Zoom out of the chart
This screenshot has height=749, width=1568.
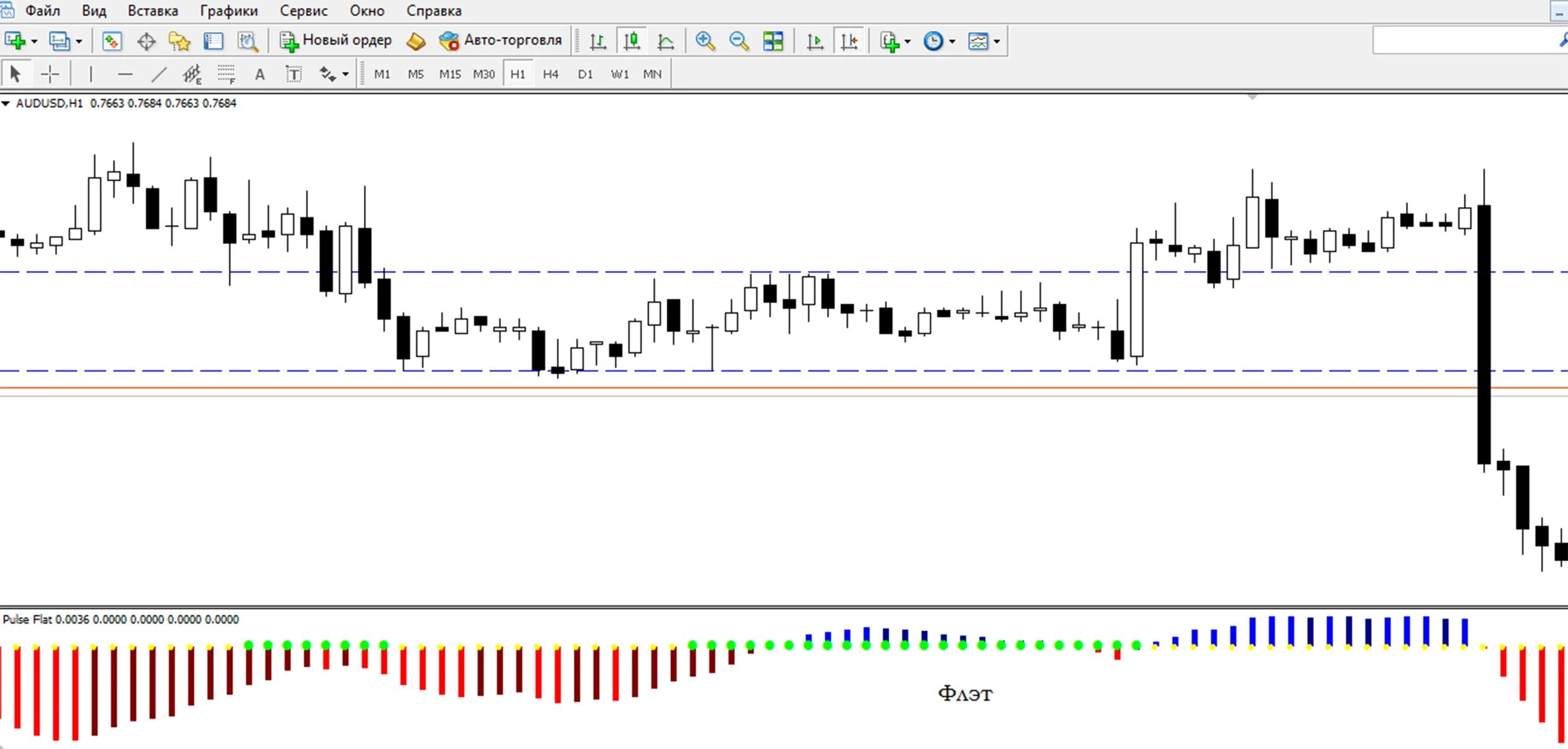(739, 41)
